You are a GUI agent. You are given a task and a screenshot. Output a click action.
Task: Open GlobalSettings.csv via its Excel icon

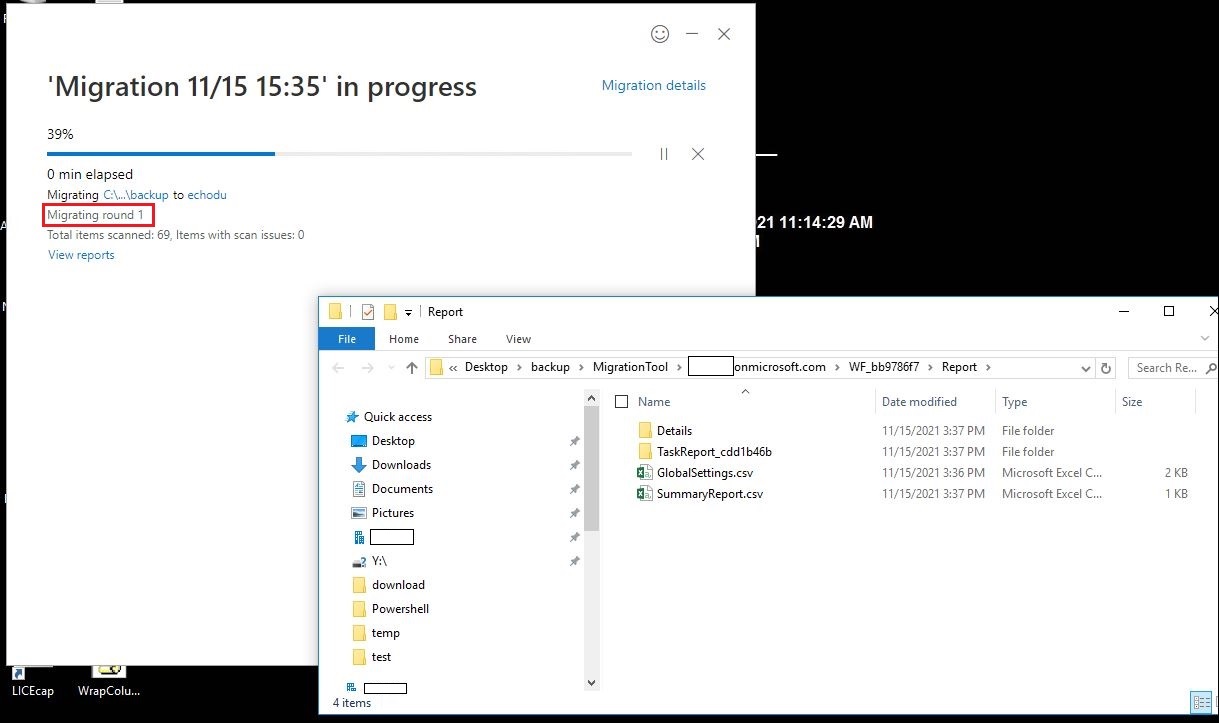click(x=645, y=472)
